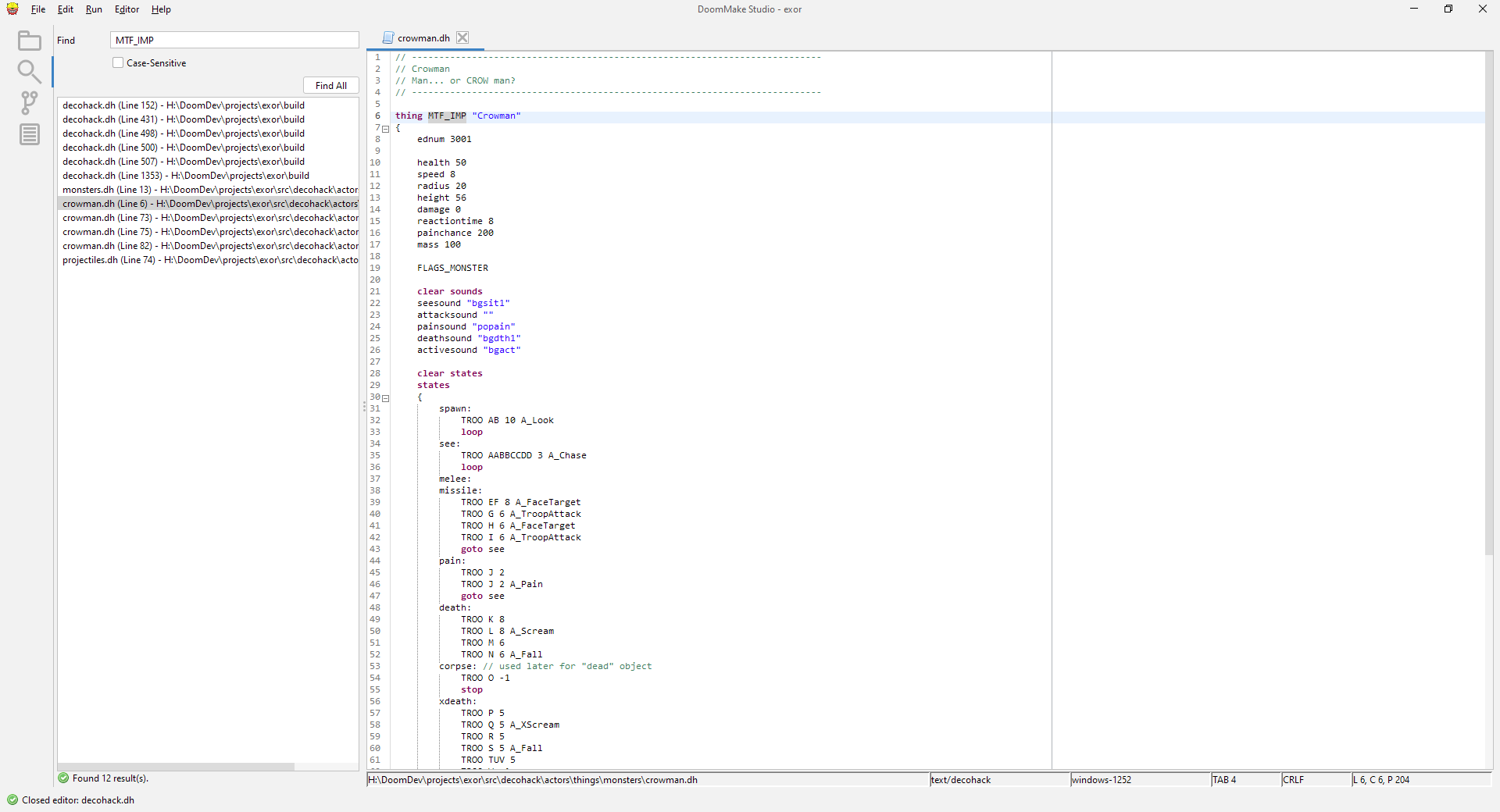Open the Editor menu

(127, 9)
